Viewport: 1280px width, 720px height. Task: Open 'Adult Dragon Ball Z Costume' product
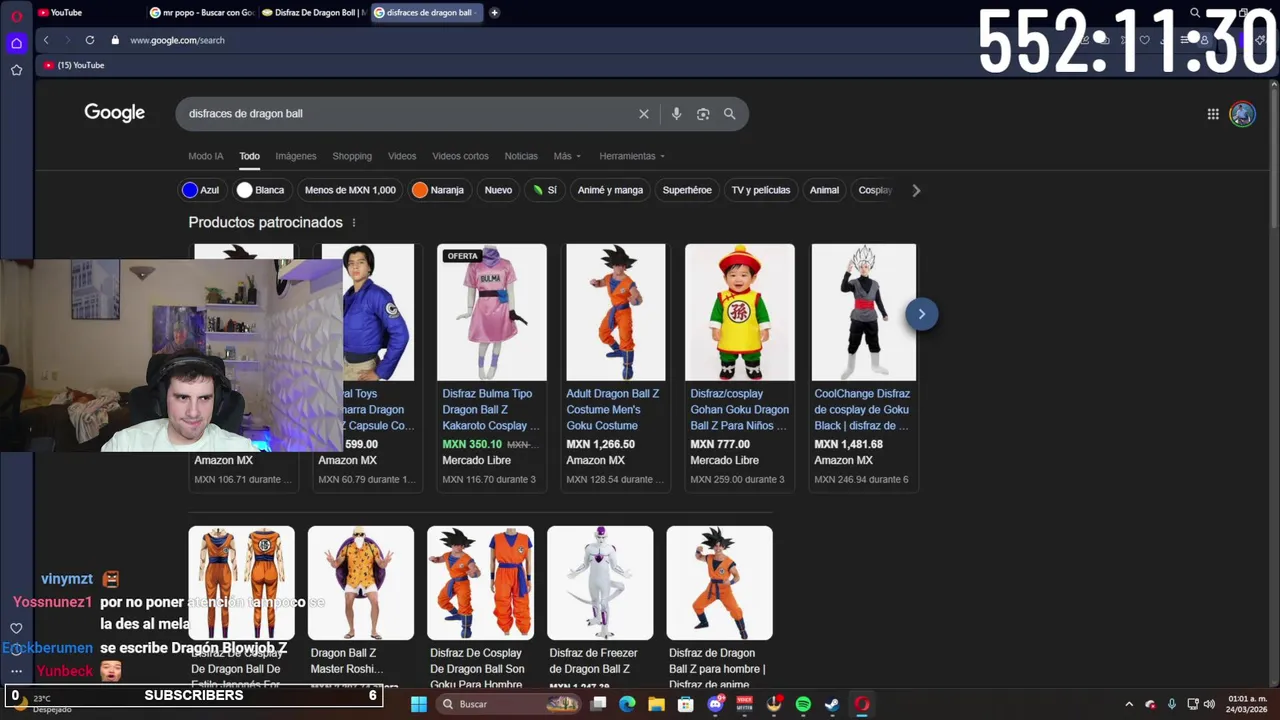click(613, 409)
